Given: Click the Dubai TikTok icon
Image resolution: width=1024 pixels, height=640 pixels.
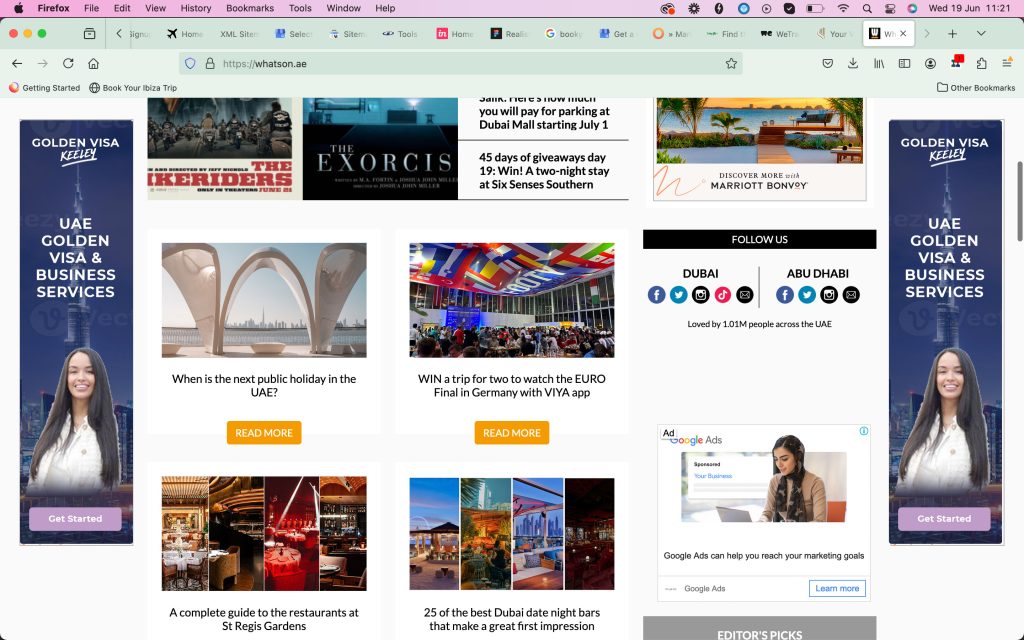Looking at the screenshot, I should click(x=723, y=295).
